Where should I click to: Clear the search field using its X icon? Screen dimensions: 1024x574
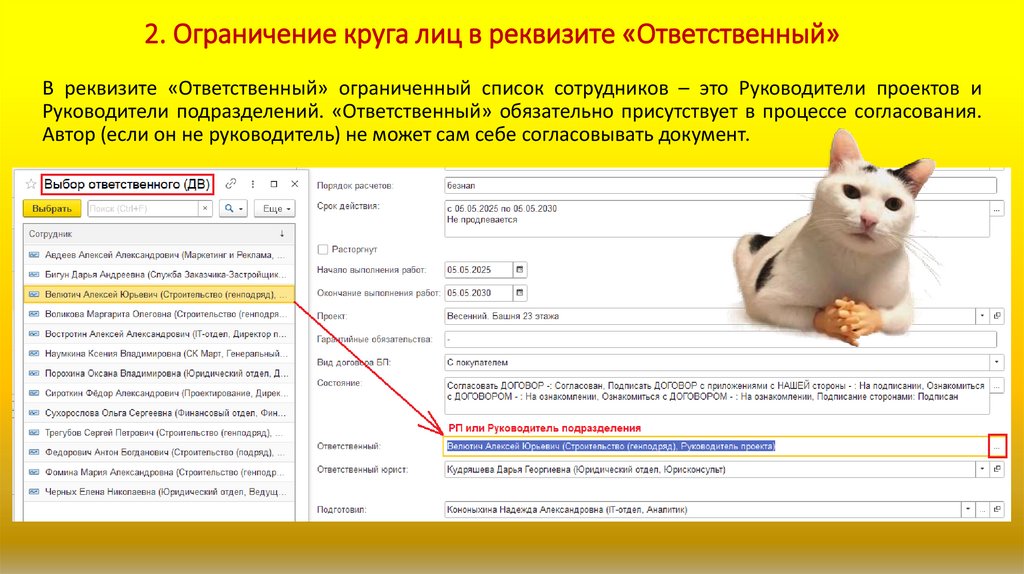pos(205,208)
